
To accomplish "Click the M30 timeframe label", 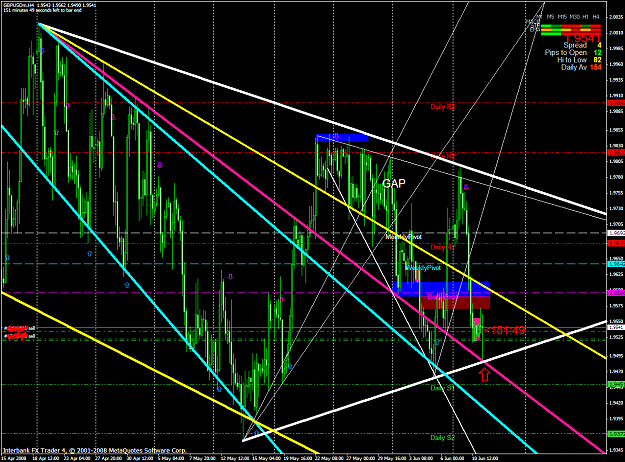I will [x=574, y=17].
